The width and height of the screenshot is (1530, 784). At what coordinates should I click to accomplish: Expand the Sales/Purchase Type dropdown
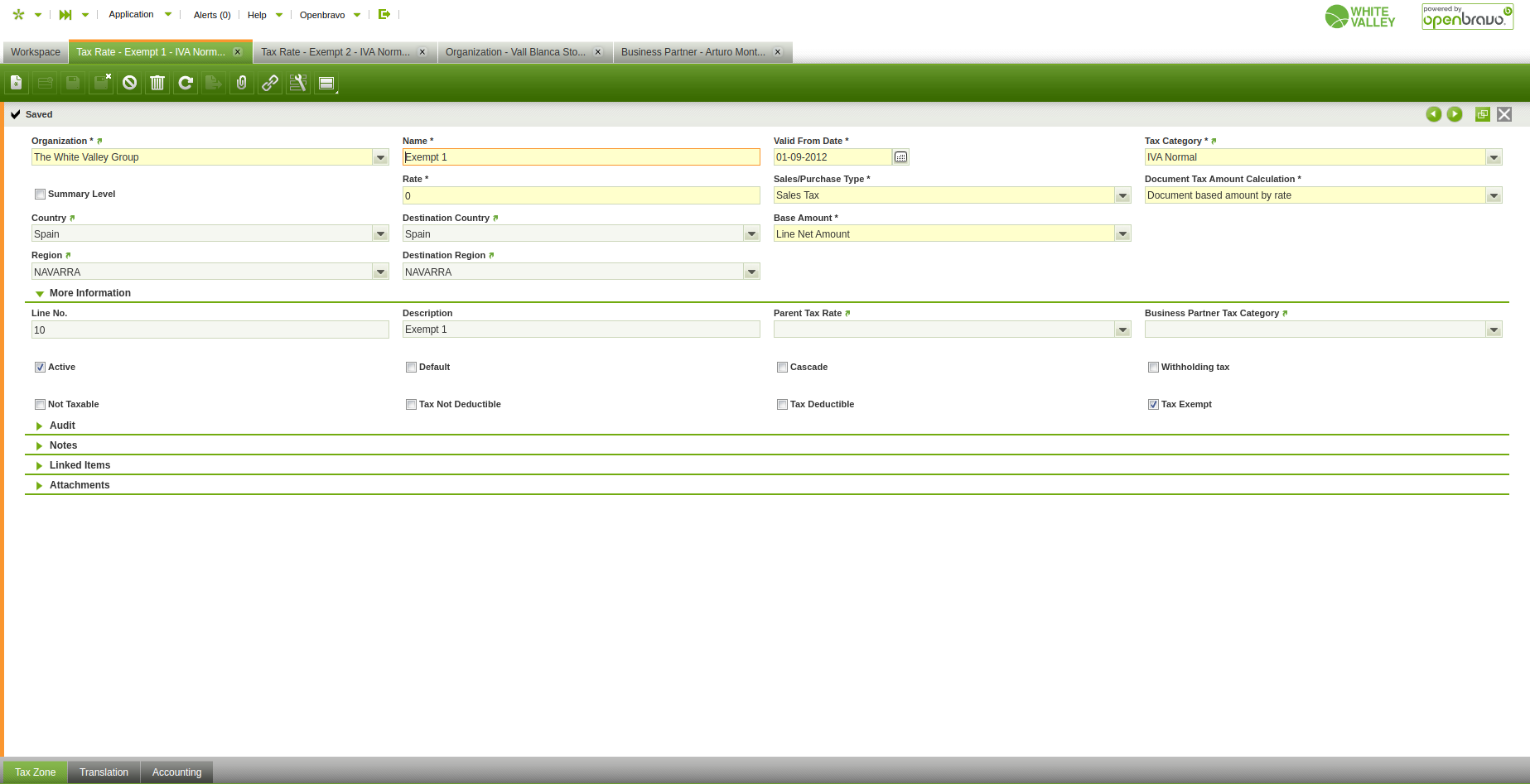point(1122,195)
